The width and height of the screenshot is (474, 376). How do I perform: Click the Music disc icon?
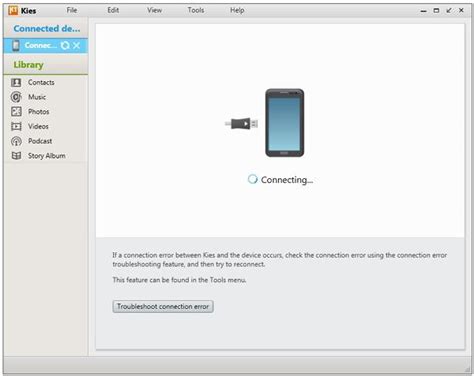click(16, 97)
